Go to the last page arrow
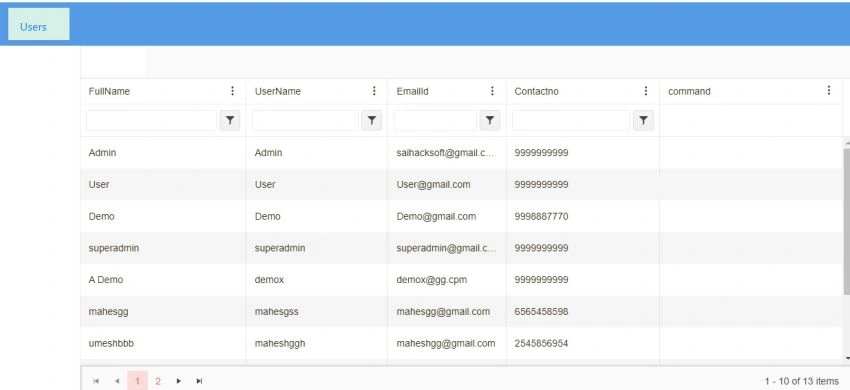 (x=199, y=381)
